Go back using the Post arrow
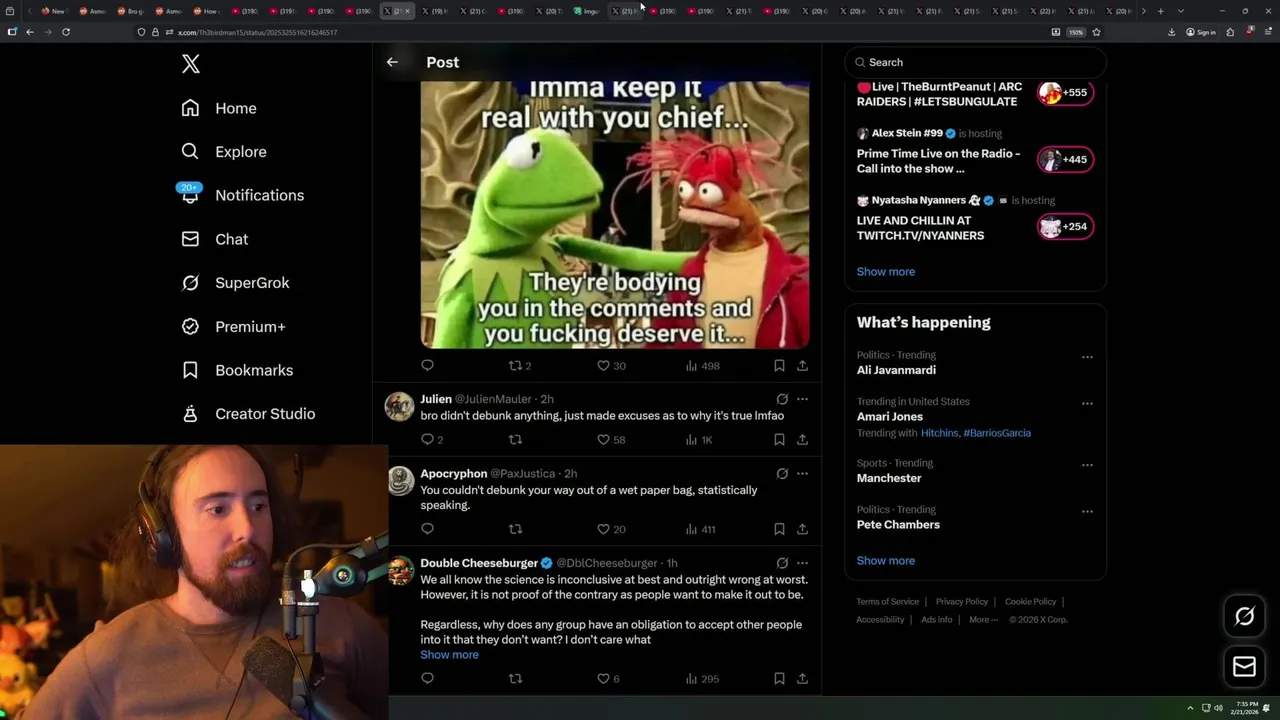 tap(392, 62)
